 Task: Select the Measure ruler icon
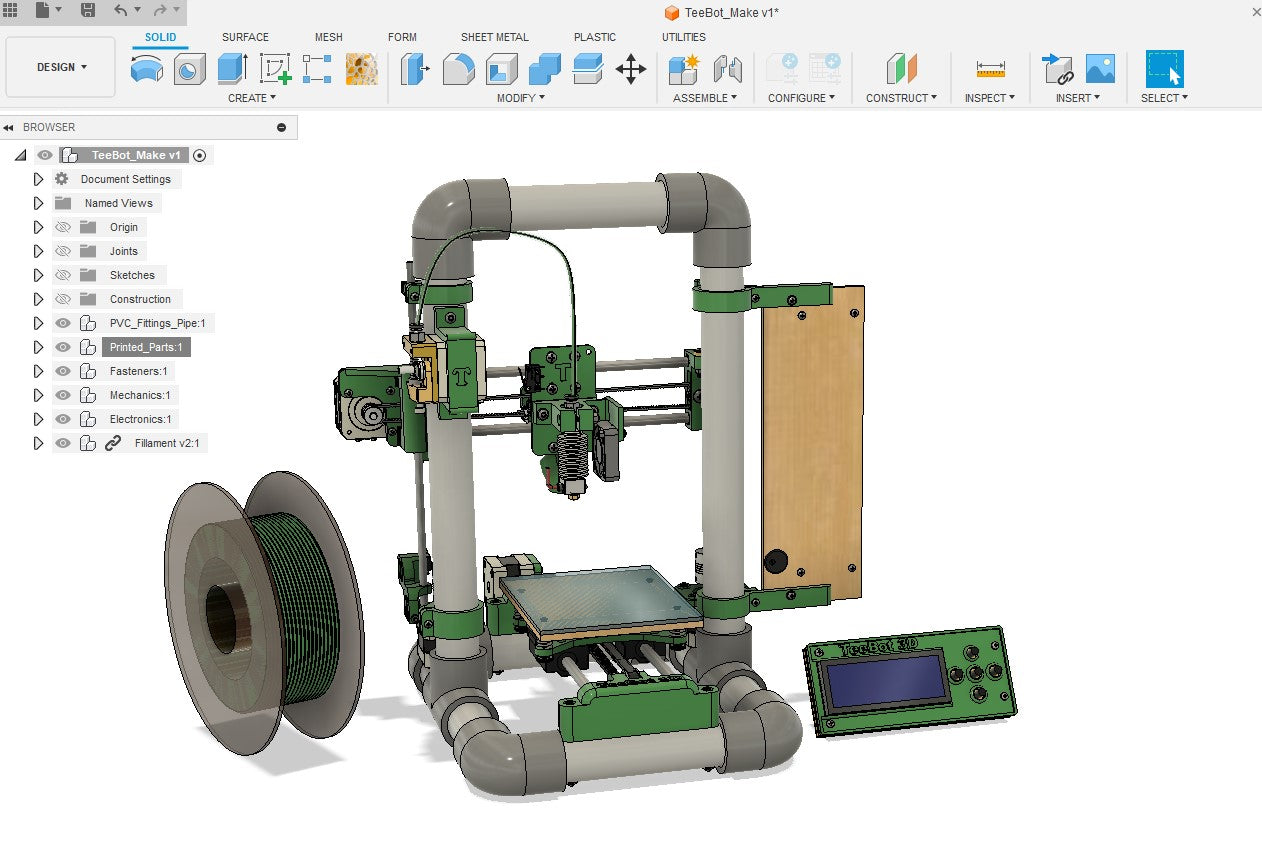coord(990,69)
